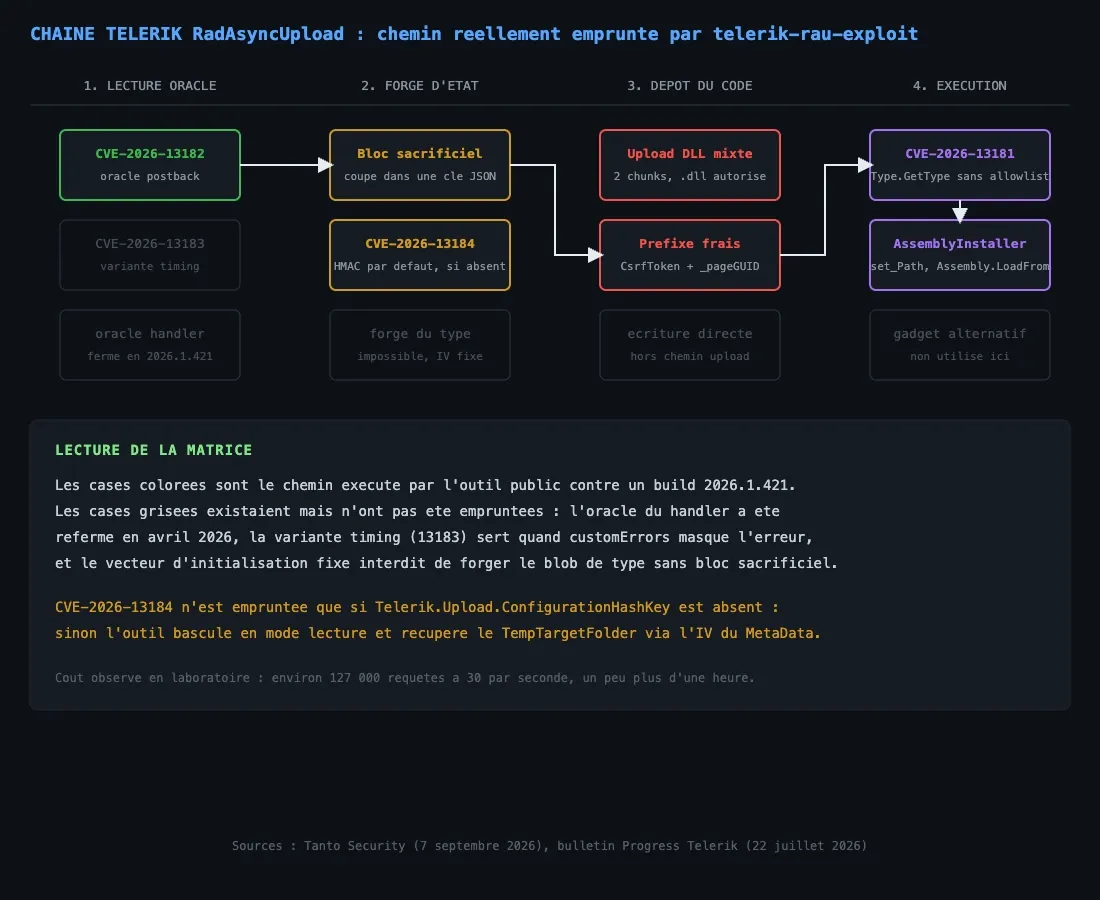
Task: Click the red 'Prefixe frais' box
Action: coord(690,255)
